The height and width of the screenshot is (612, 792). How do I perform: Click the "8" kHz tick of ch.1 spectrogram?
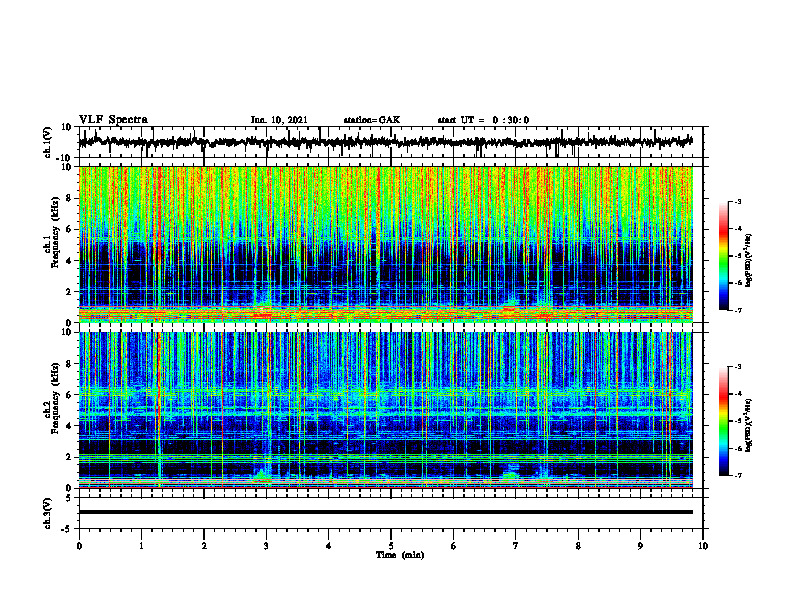[x=70, y=198]
